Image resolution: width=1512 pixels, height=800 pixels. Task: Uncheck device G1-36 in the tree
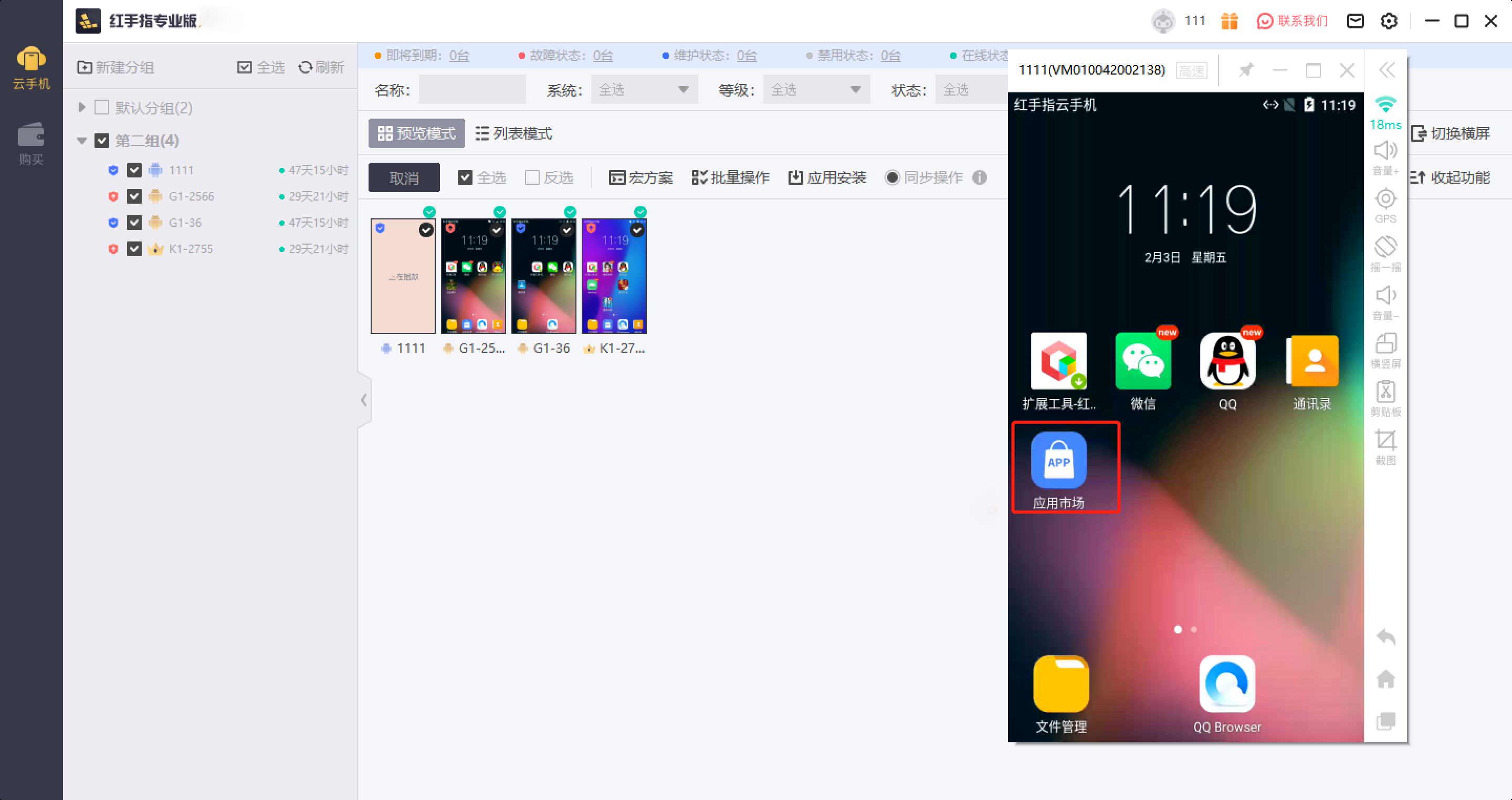click(x=134, y=223)
